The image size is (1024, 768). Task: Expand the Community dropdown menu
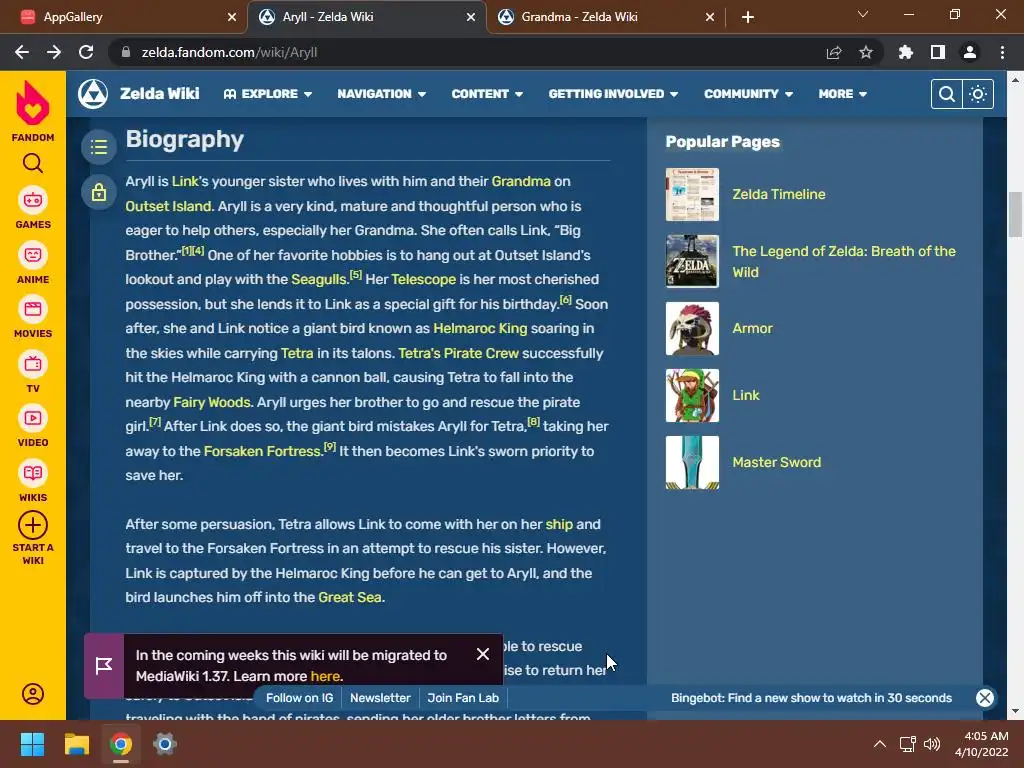tap(748, 94)
